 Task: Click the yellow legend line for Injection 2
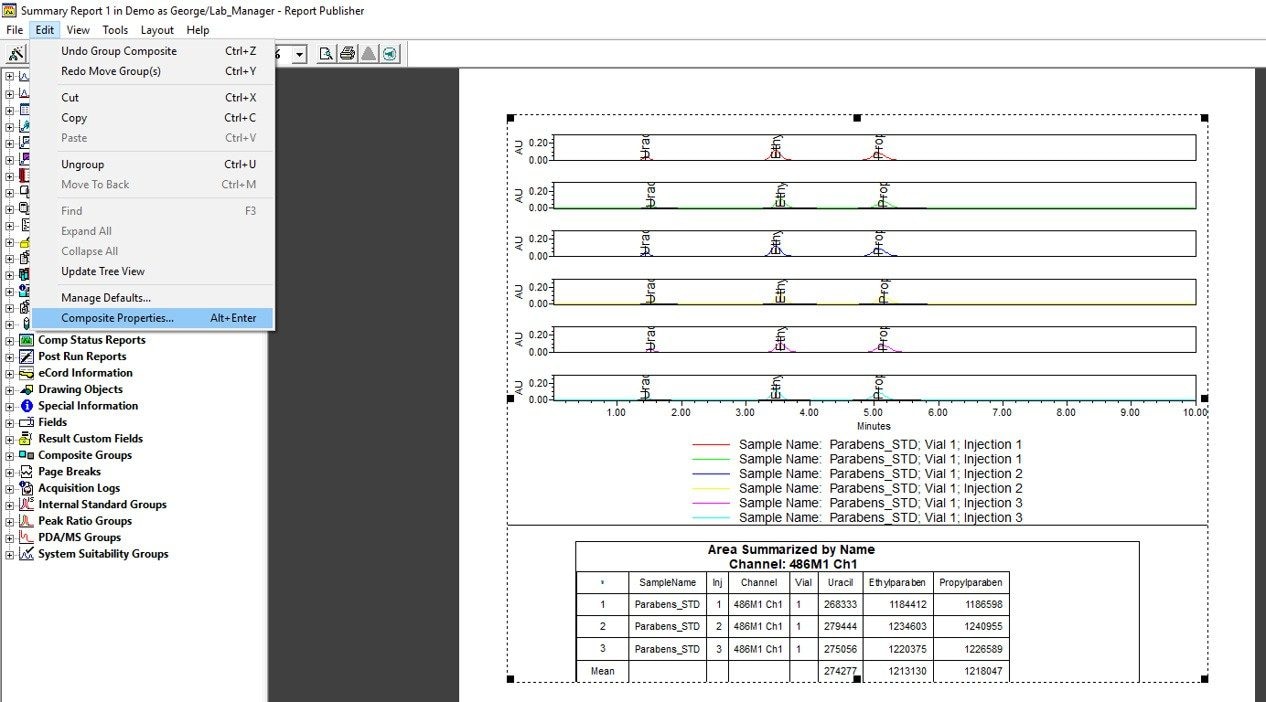click(x=711, y=488)
